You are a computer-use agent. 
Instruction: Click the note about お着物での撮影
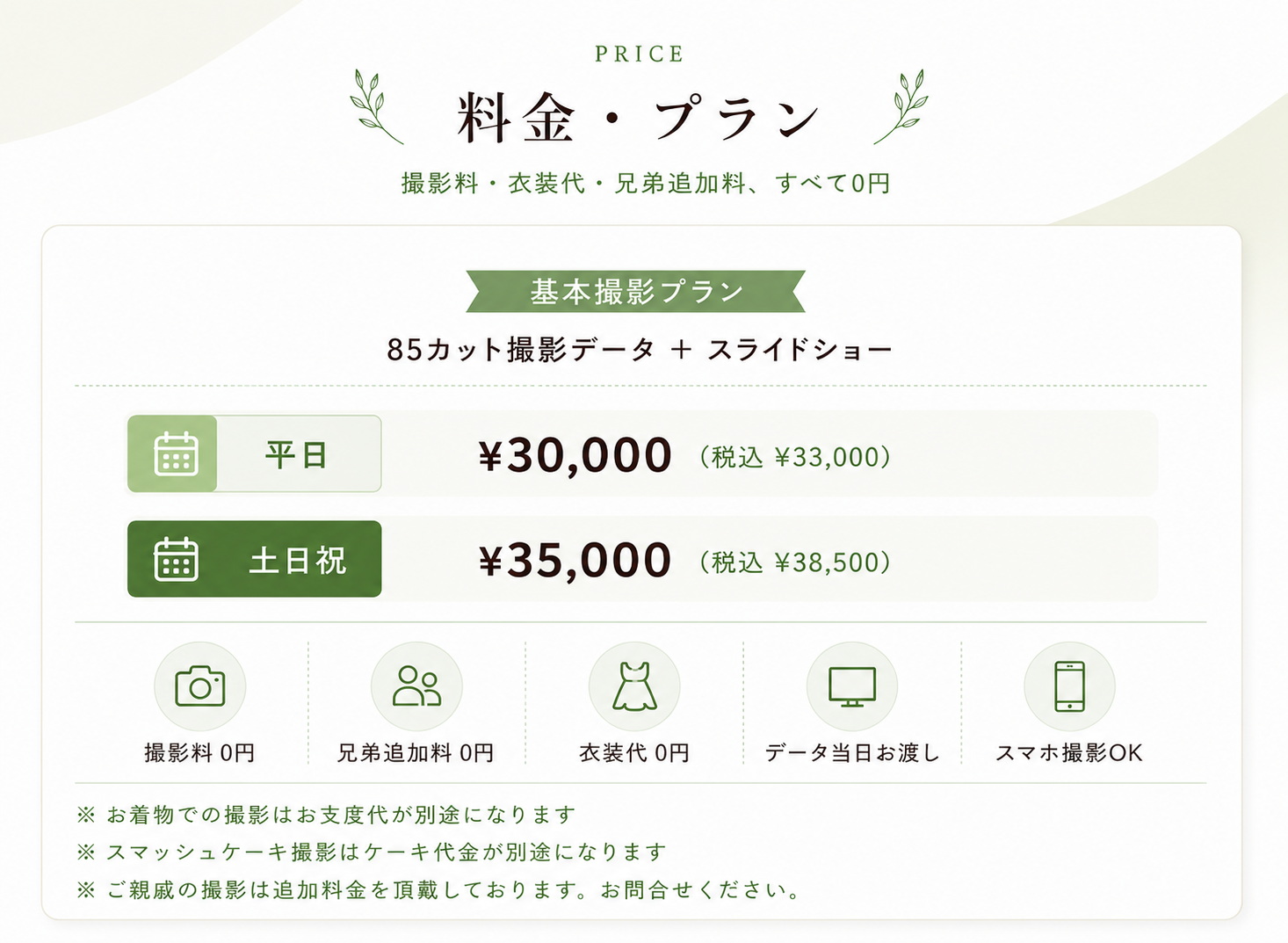(x=326, y=815)
